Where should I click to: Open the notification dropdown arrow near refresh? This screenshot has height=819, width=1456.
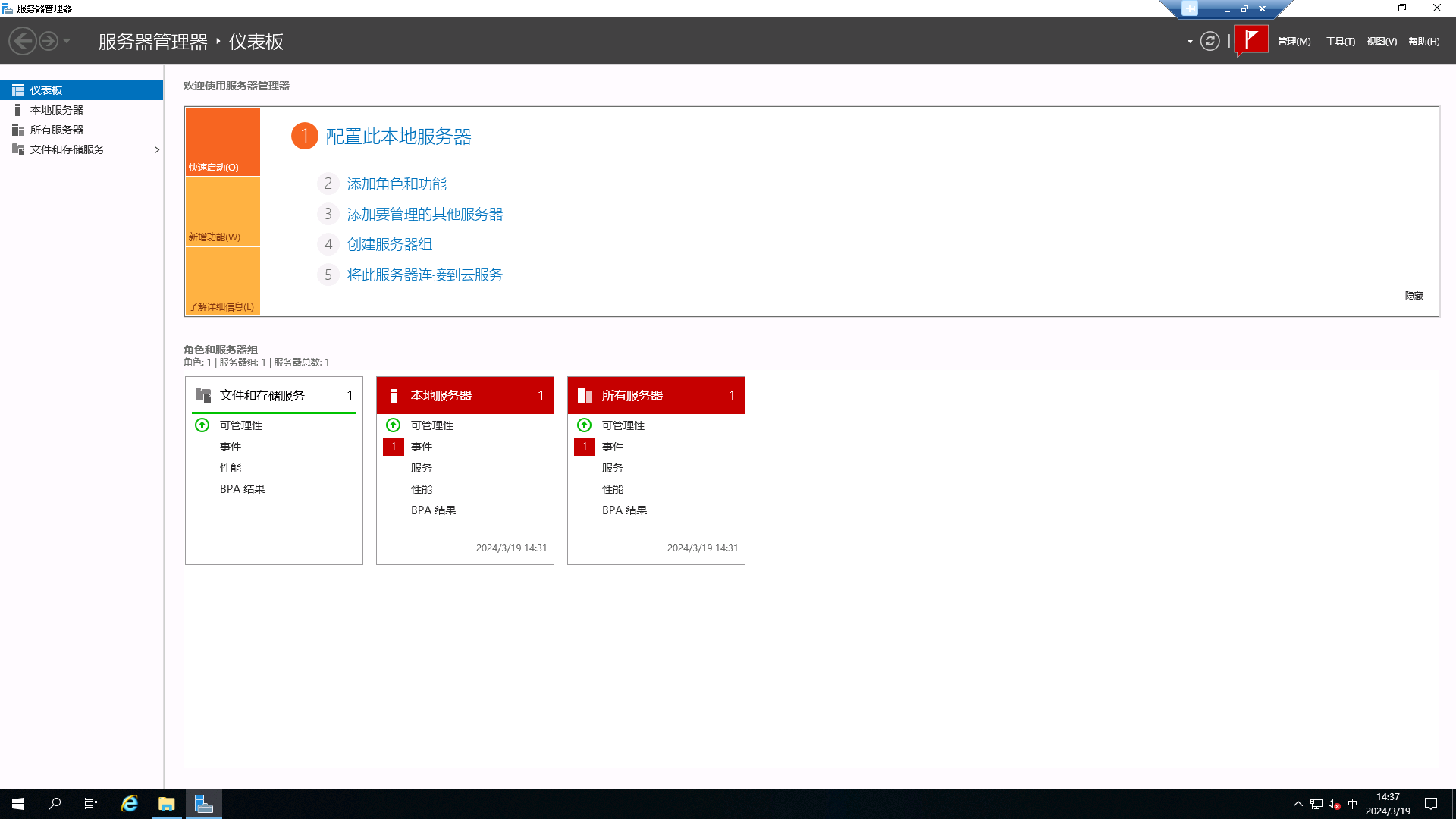coord(1189,42)
